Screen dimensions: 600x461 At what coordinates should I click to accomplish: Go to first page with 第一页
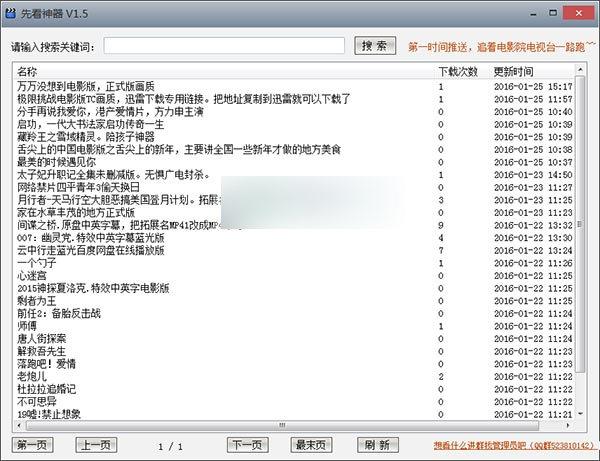[x=33, y=445]
